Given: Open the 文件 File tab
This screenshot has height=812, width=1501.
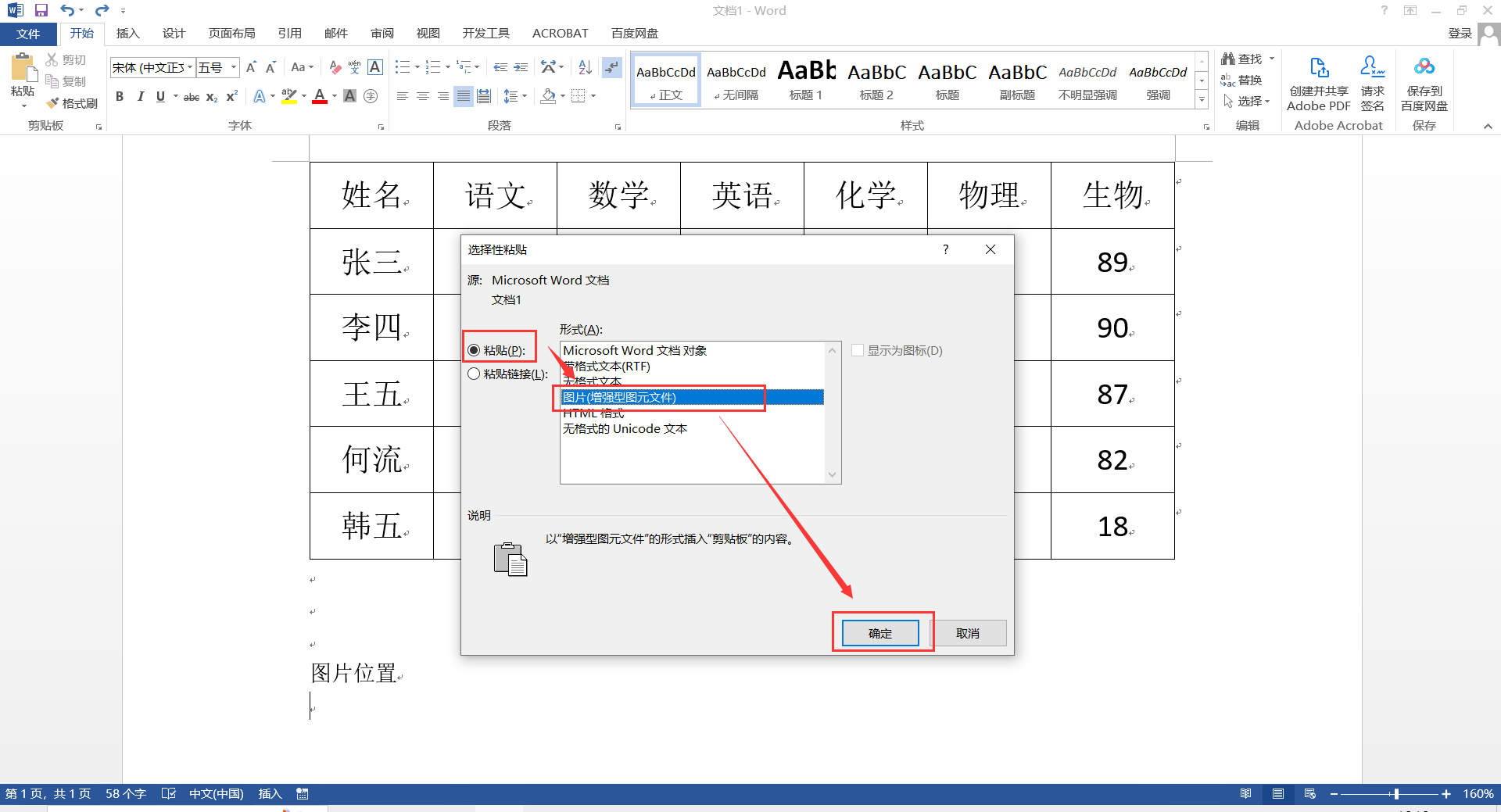Looking at the screenshot, I should 28,34.
